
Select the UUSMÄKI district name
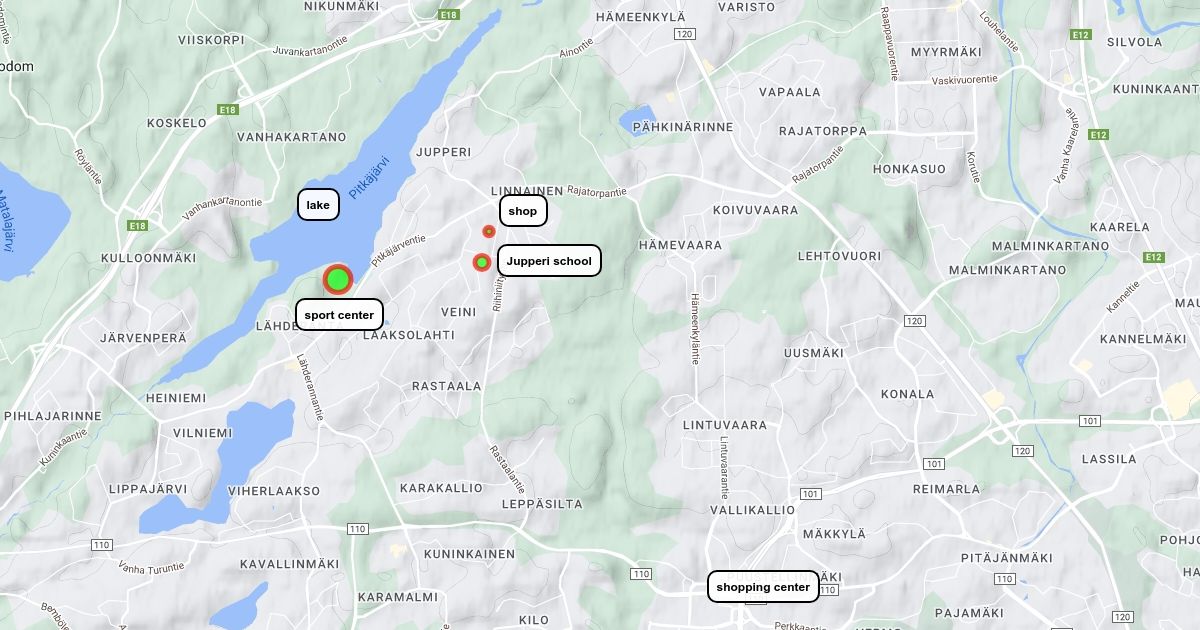[x=814, y=353]
